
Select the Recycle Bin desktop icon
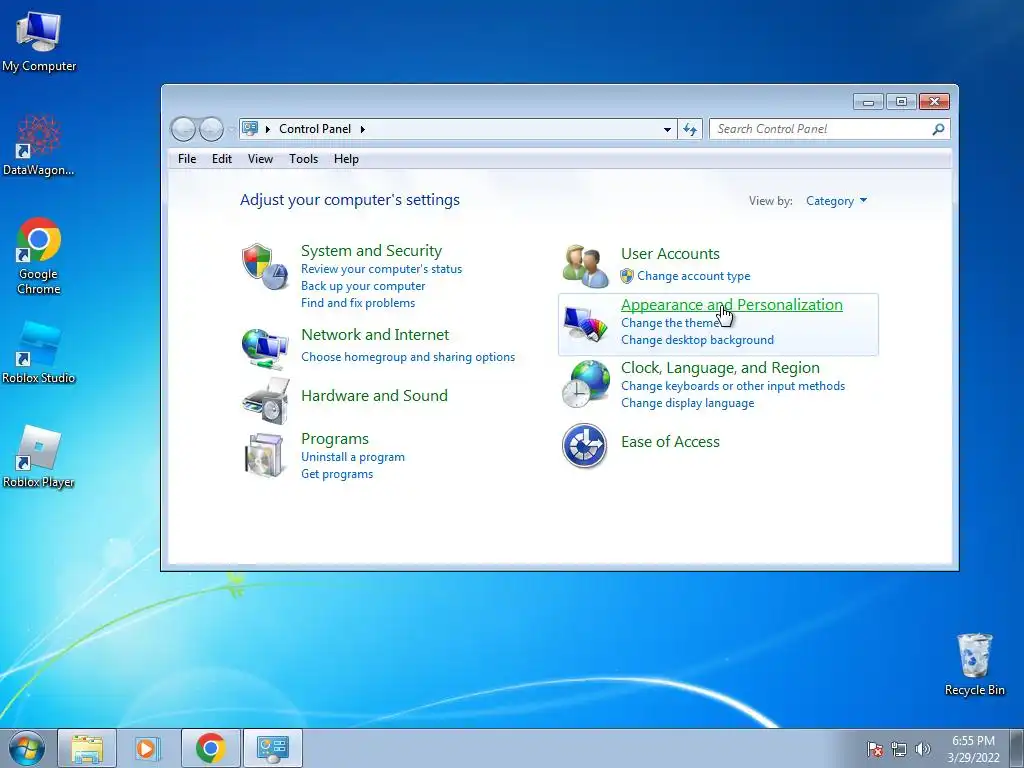point(974,664)
